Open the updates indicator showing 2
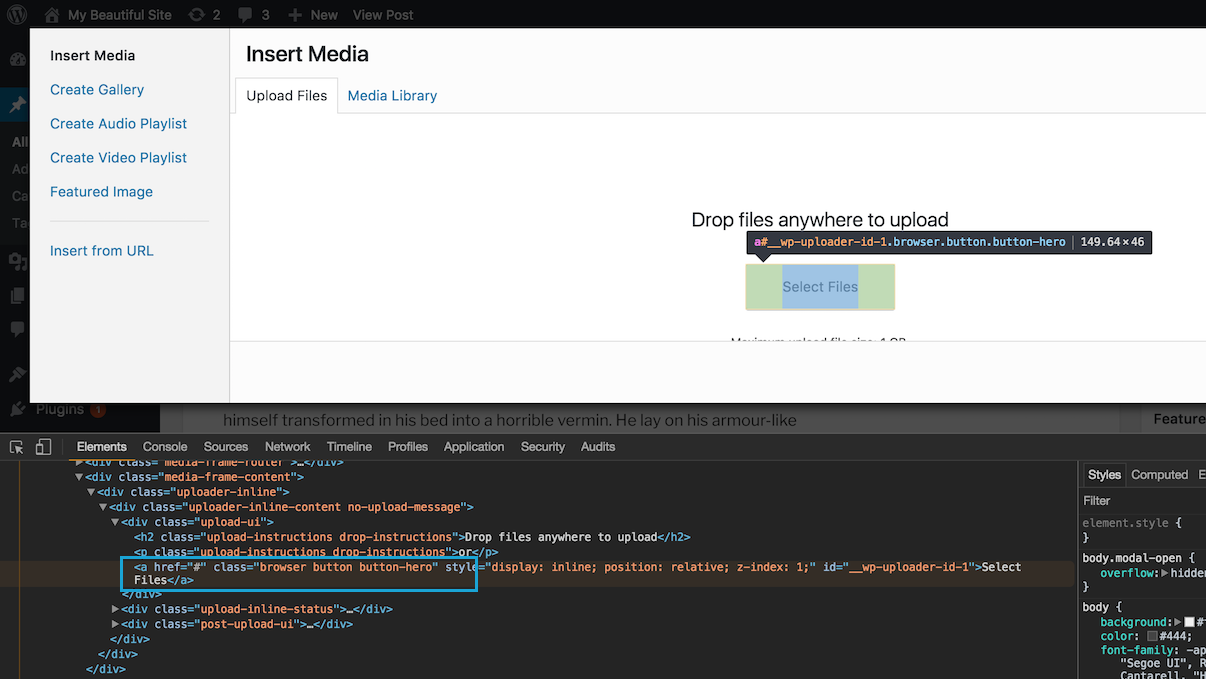Viewport: 1206px width, 679px height. tap(204, 15)
